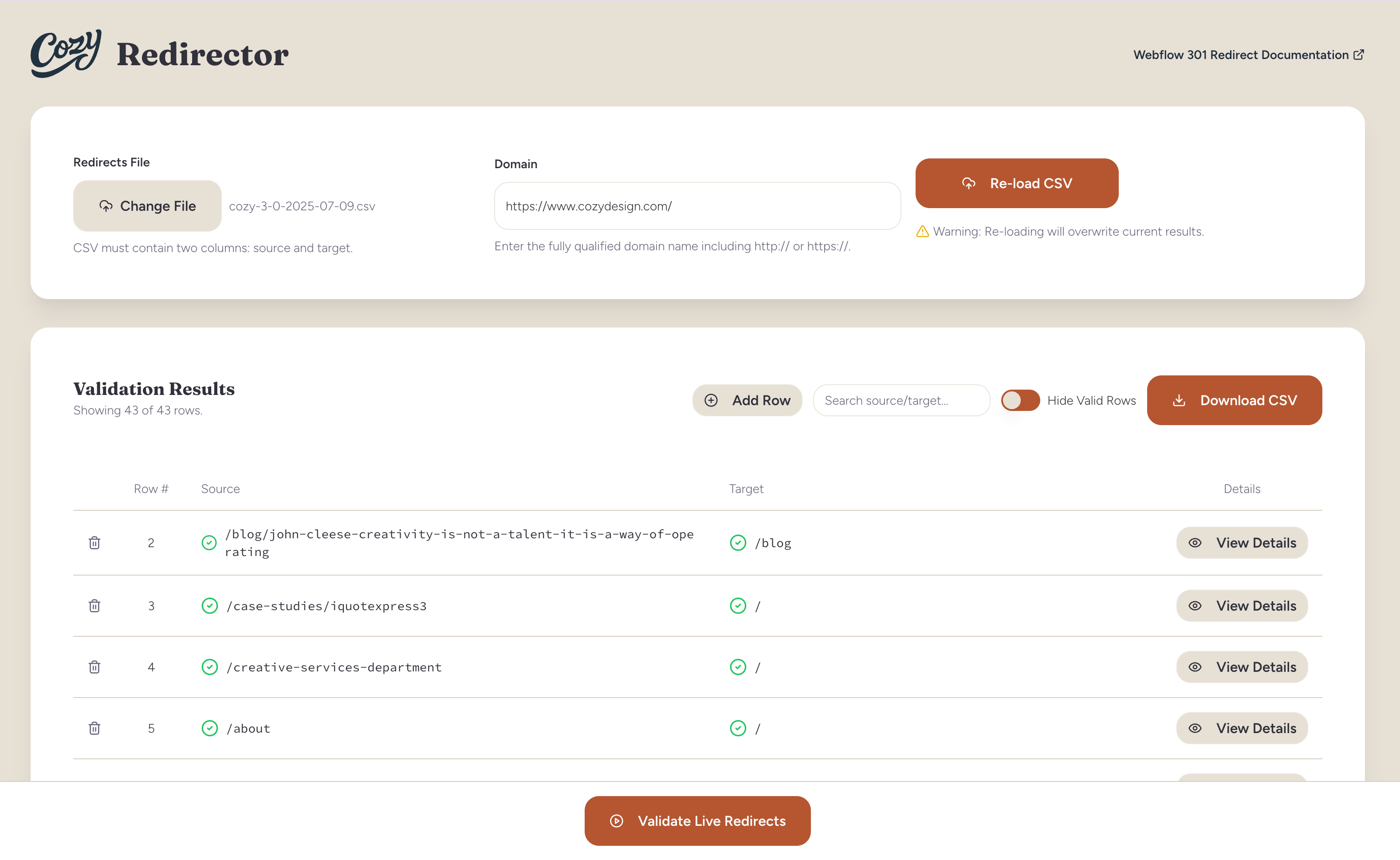
Task: Click Validate Live Redirects button
Action: 697,821
